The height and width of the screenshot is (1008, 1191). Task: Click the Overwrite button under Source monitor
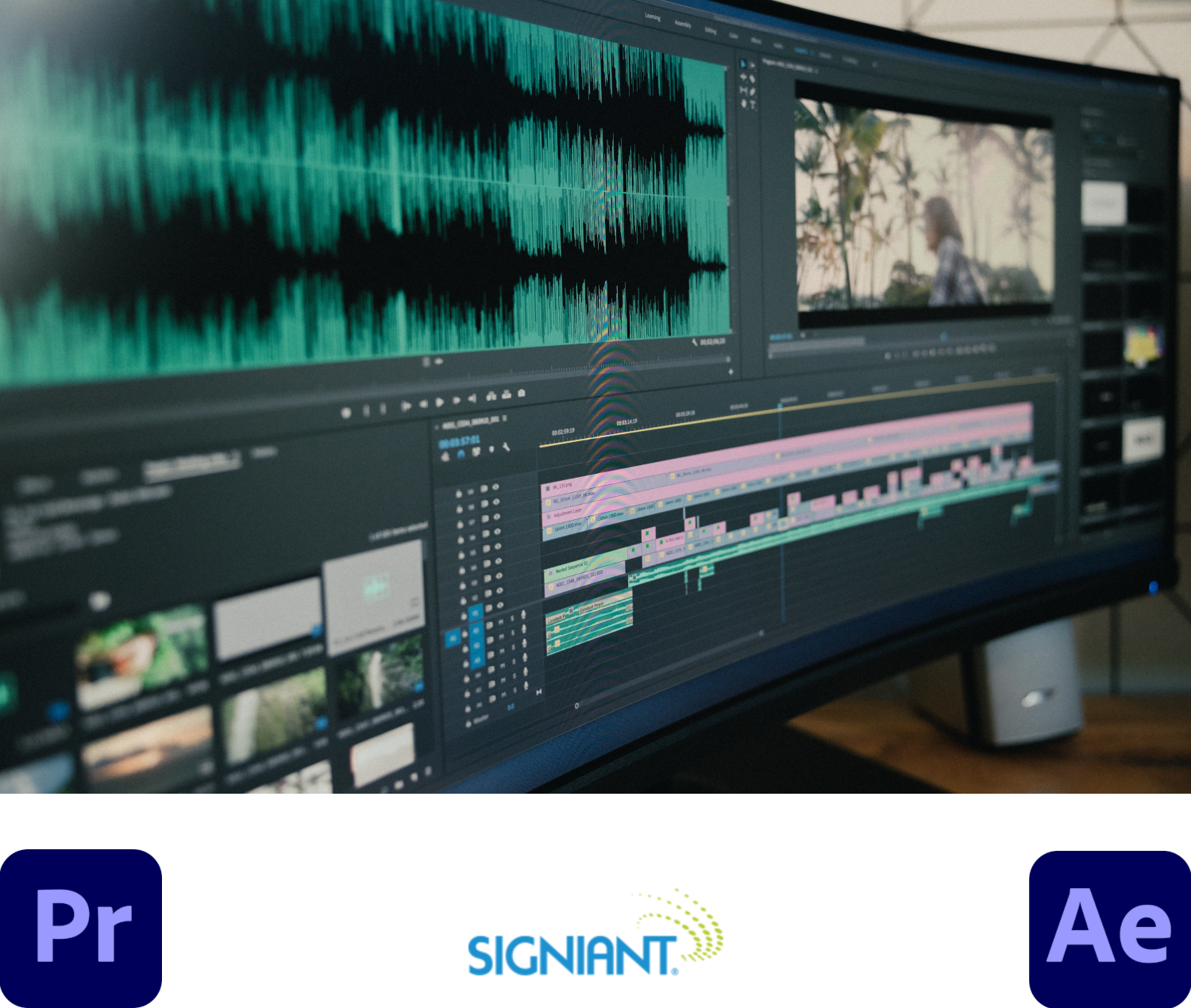point(507,394)
